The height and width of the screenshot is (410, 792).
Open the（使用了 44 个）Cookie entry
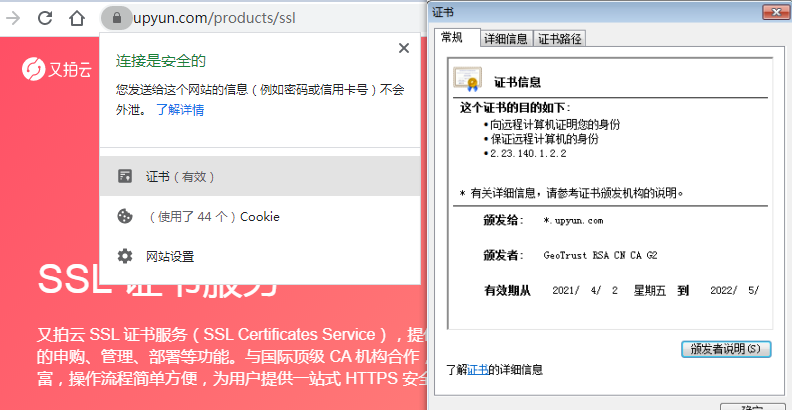point(260,217)
